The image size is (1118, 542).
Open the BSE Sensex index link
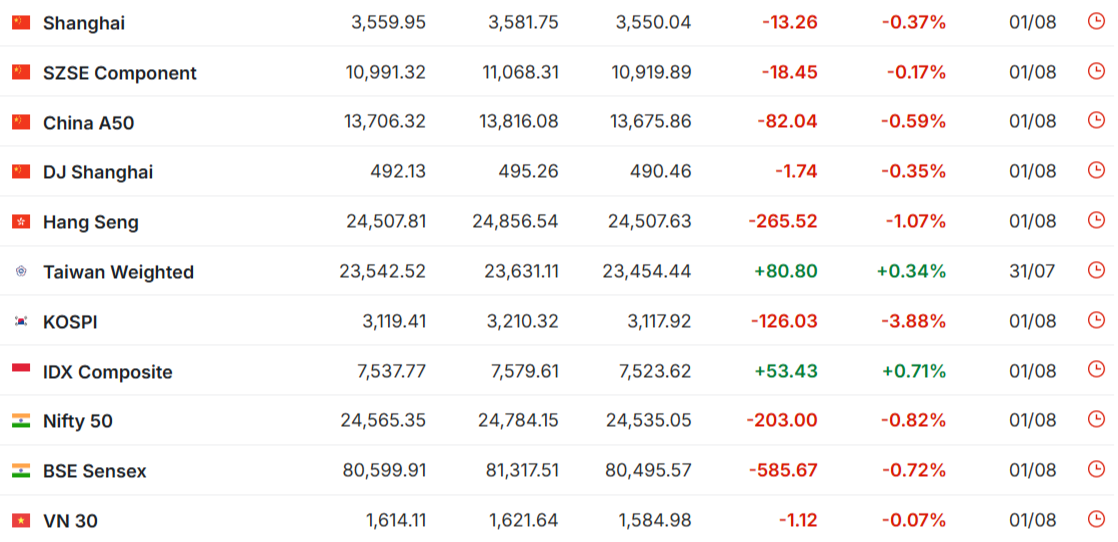click(95, 471)
